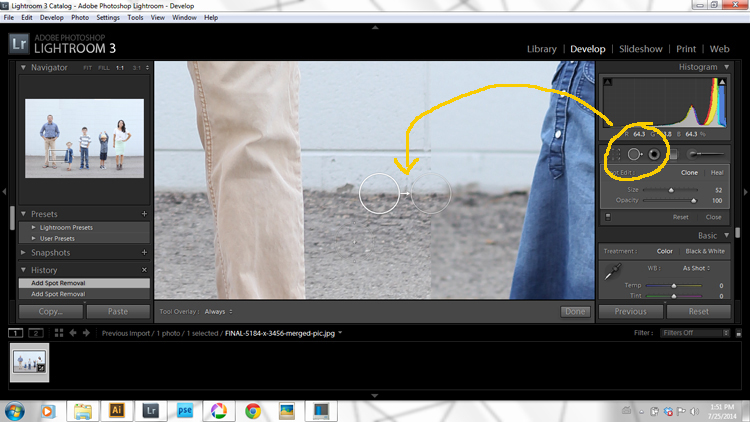Click the Copy... settings button
The height and width of the screenshot is (422, 750).
click(51, 311)
